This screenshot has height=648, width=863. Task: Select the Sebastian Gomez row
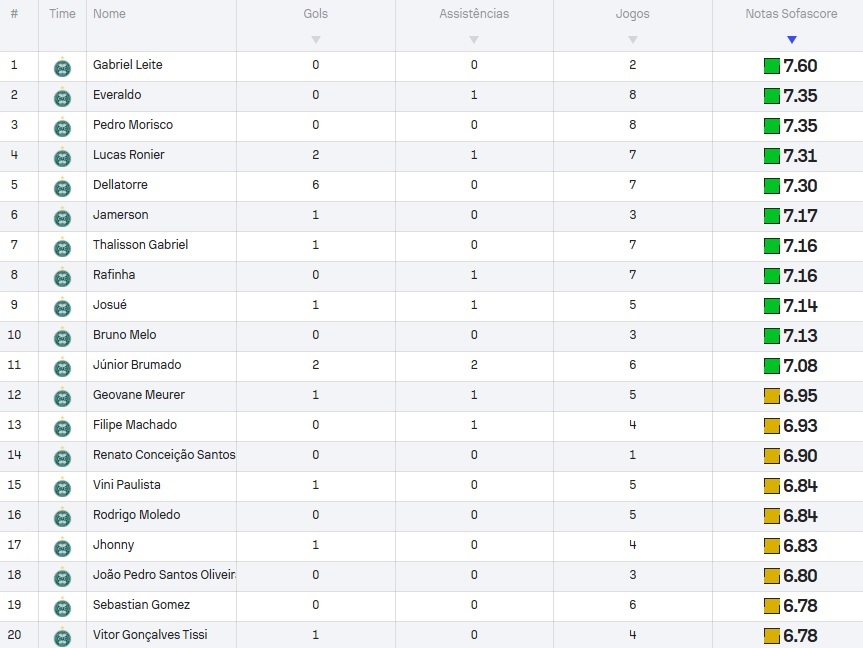click(x=432, y=607)
